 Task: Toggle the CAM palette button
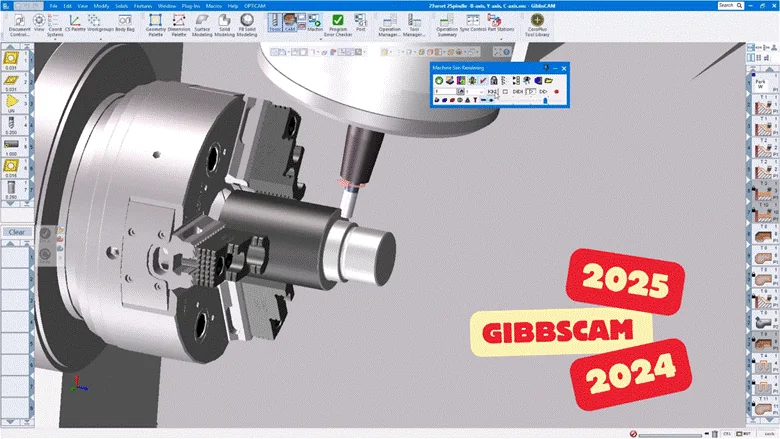coord(290,23)
